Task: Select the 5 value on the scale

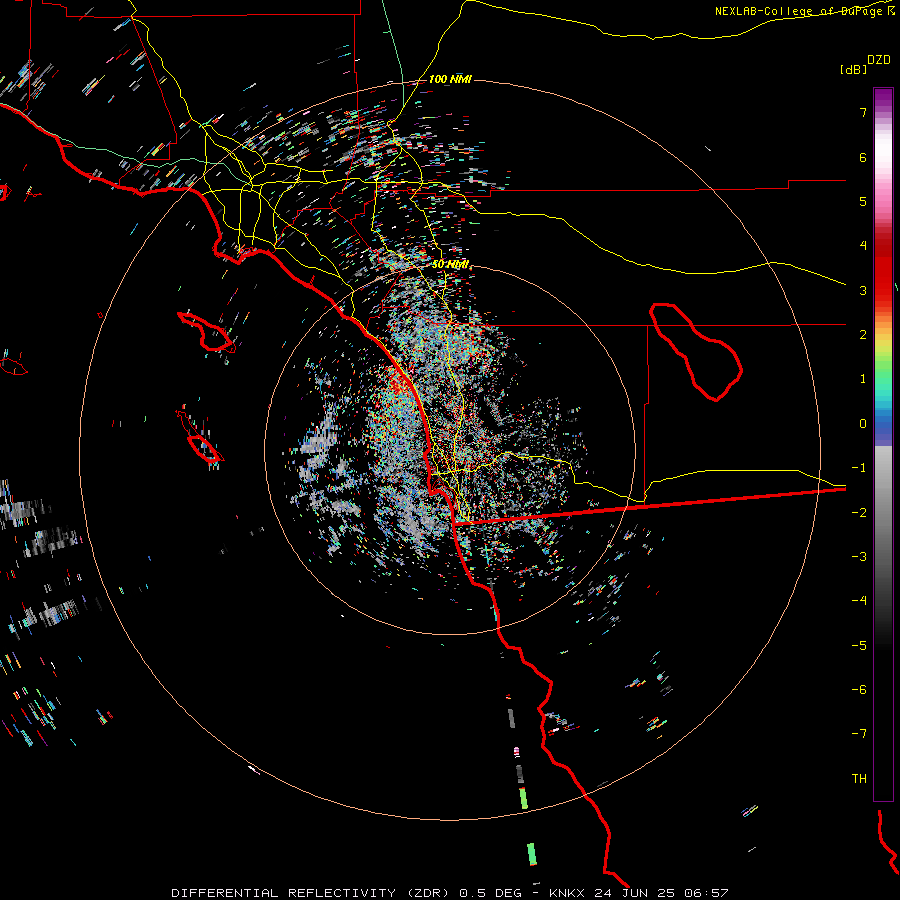Action: click(863, 201)
